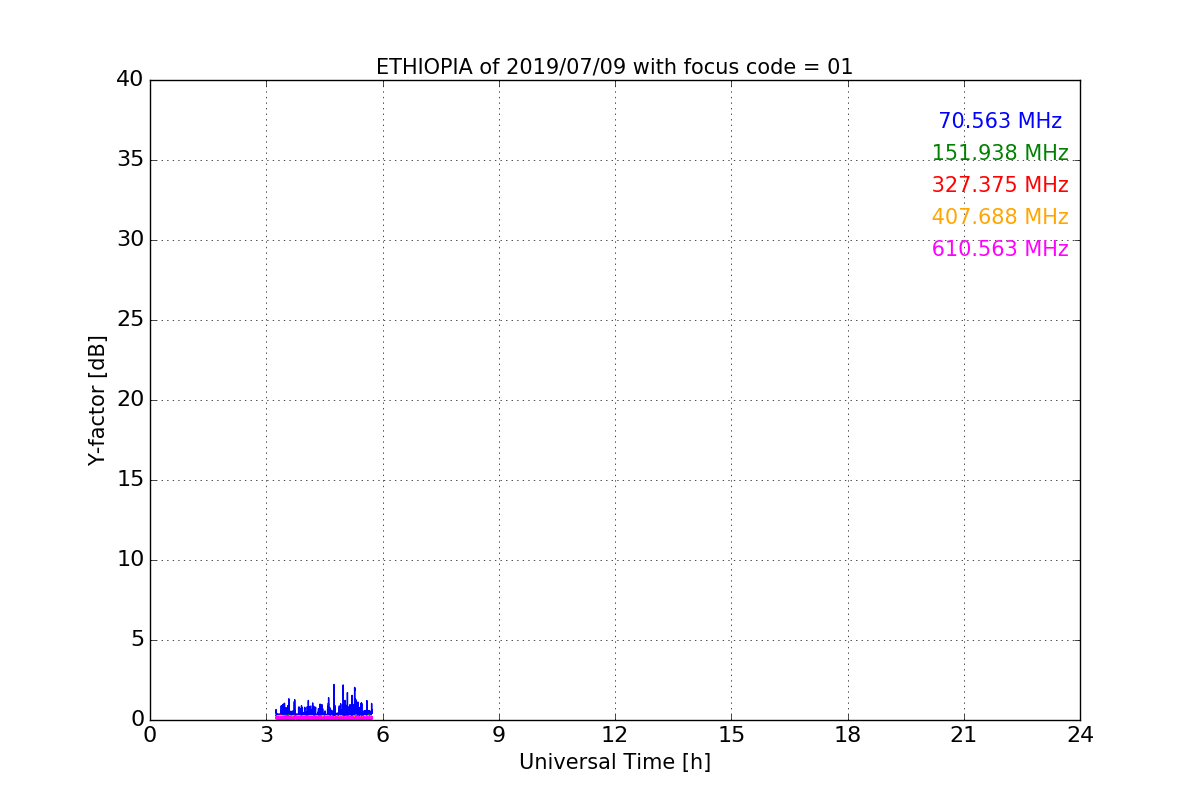Click the x-axis tick label 3
Screen dimensions: 1200x800
tap(266, 735)
